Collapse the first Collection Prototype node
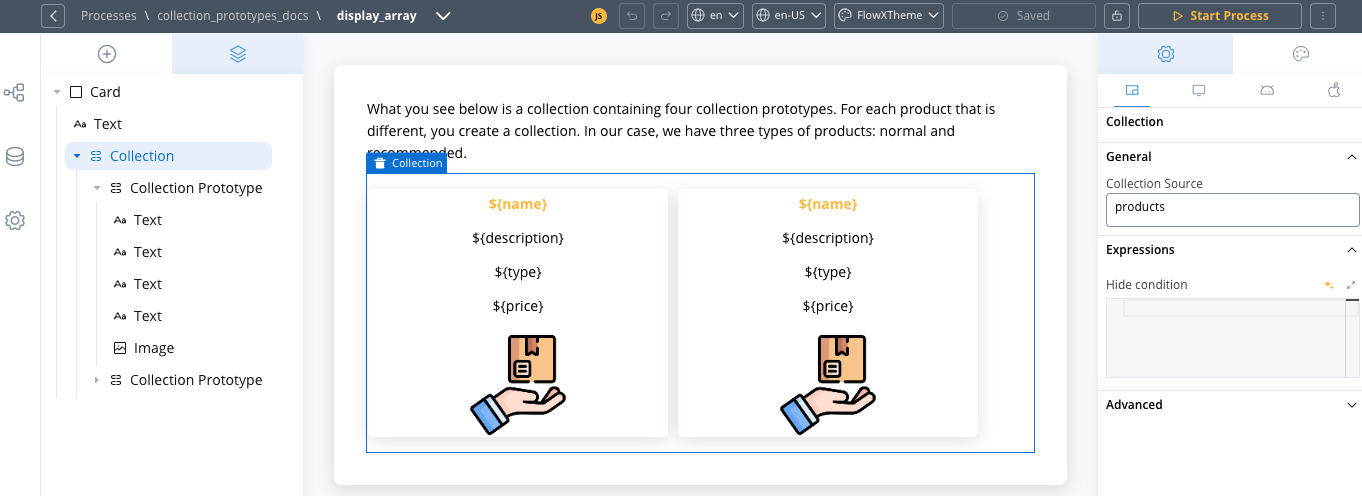Viewport: 1362px width, 496px height. click(97, 188)
